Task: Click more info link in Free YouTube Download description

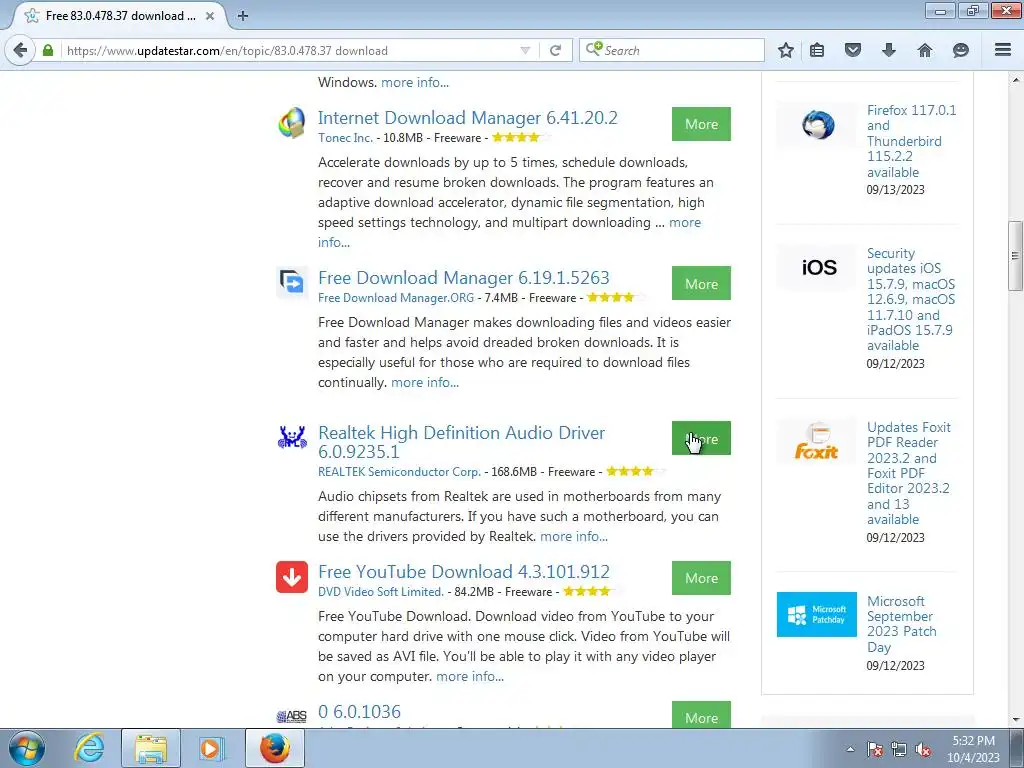Action: (x=470, y=676)
